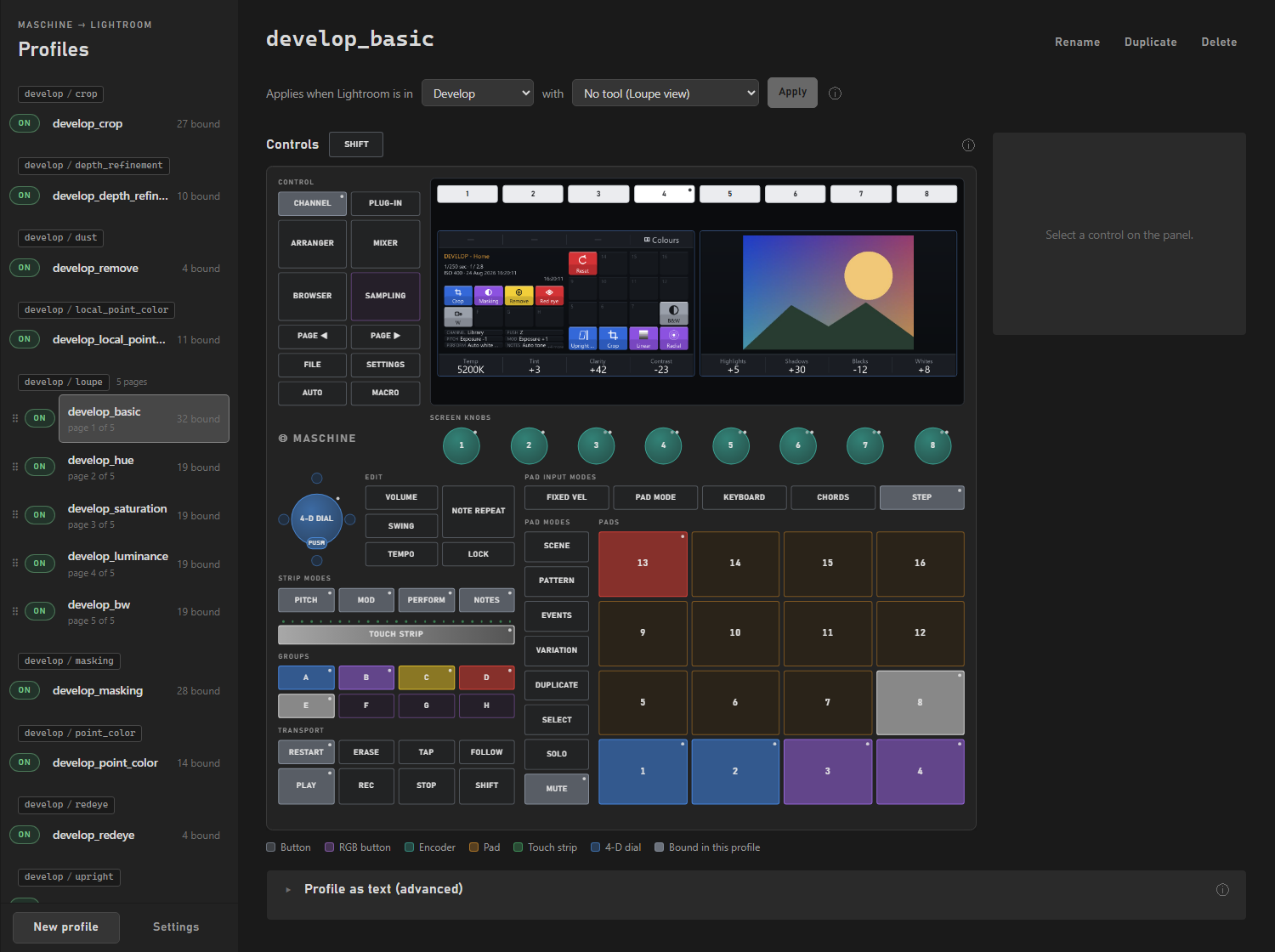Click the grey B&W tile
The width and height of the screenshot is (1275, 952).
pyautogui.click(x=674, y=313)
